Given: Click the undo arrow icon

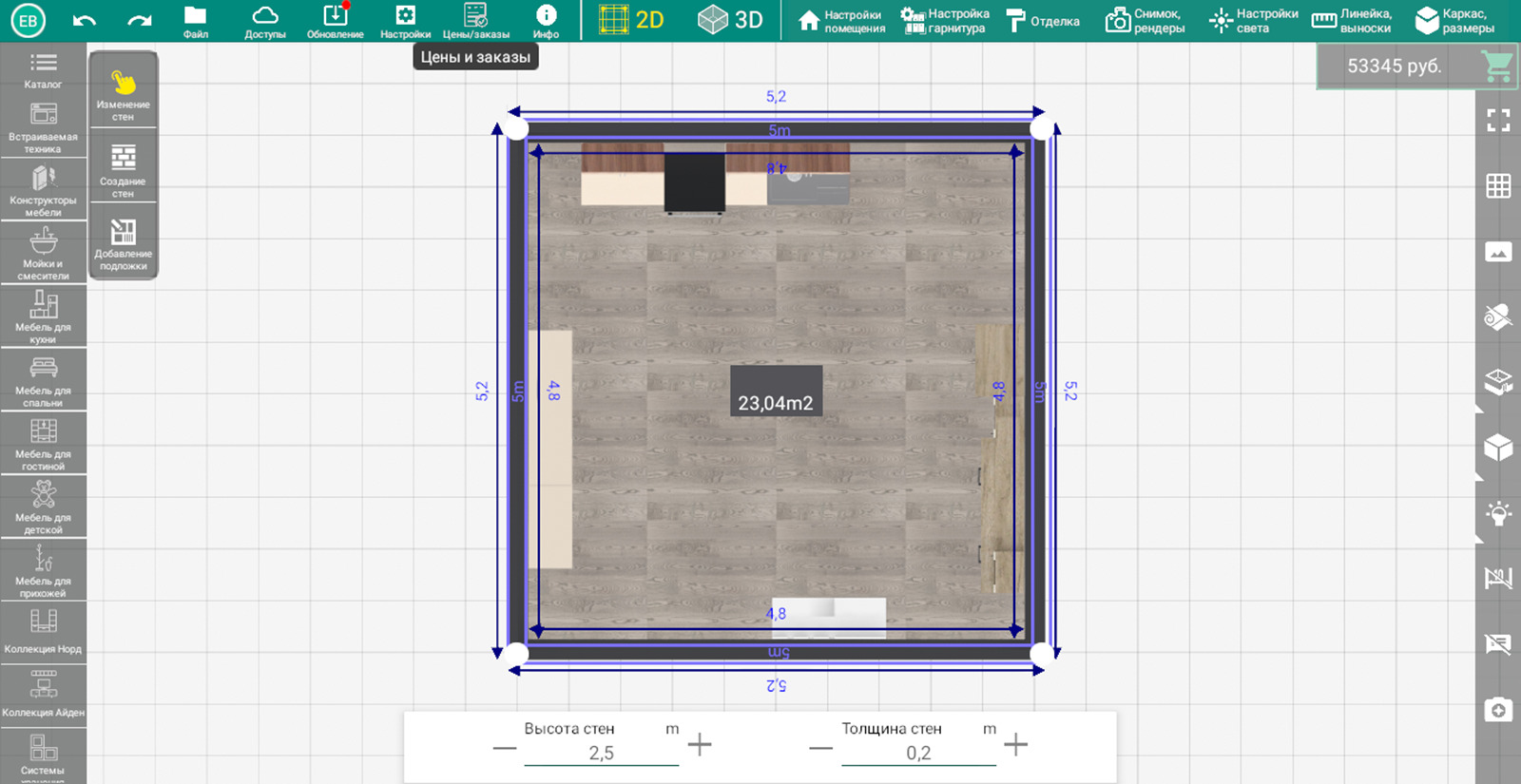Looking at the screenshot, I should tap(85, 20).
